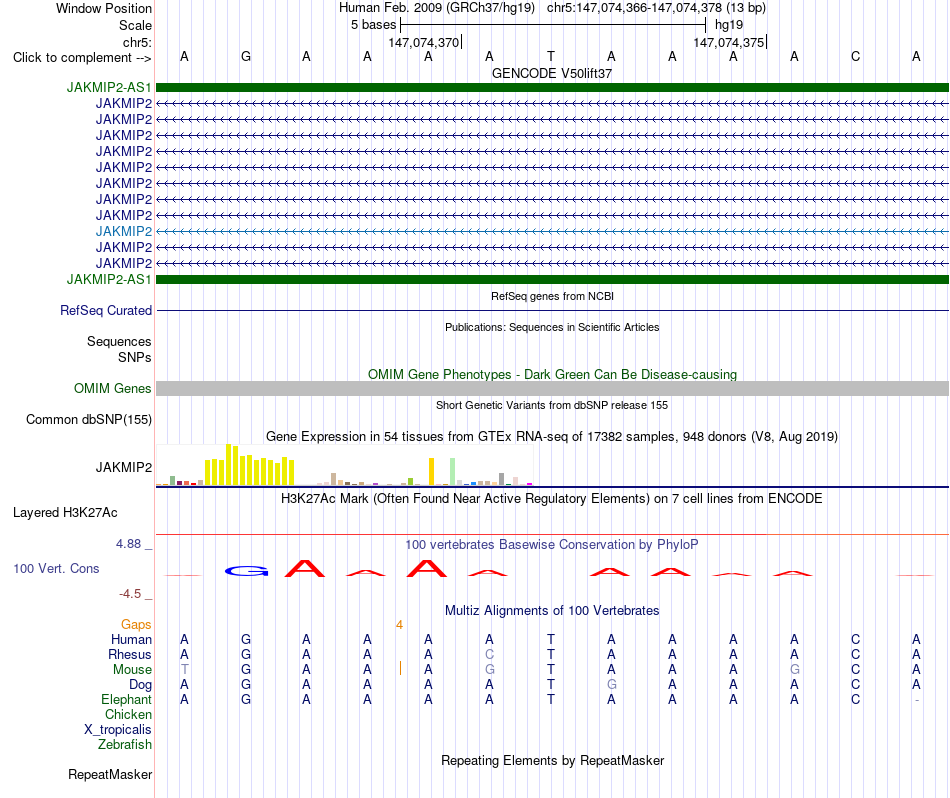Click the hg19 text beside the scale bar
Viewport: 950px width, 798px height.
pos(729,25)
